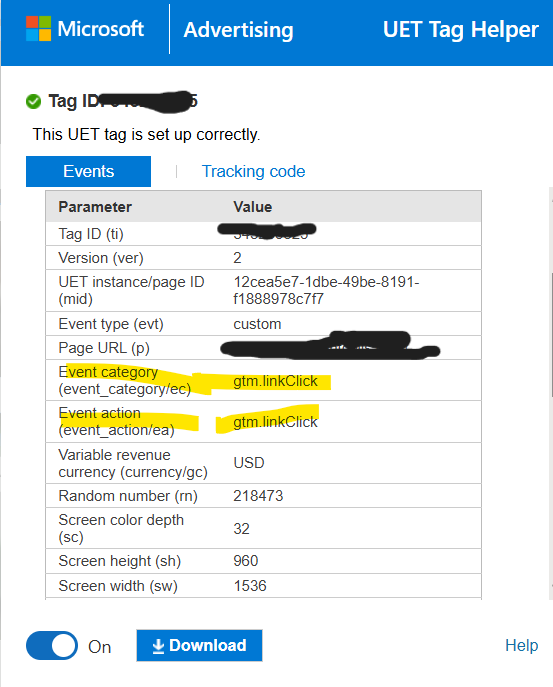This screenshot has height=687, width=553.
Task: Click the 'This UET tag is set up correctly' message
Action: 146,135
